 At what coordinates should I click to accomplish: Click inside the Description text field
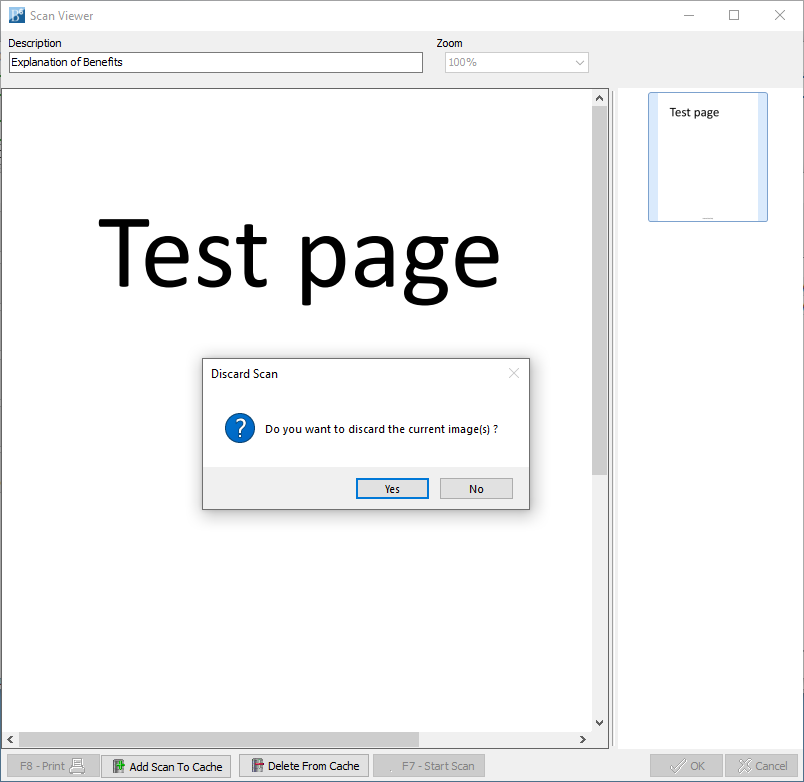215,62
